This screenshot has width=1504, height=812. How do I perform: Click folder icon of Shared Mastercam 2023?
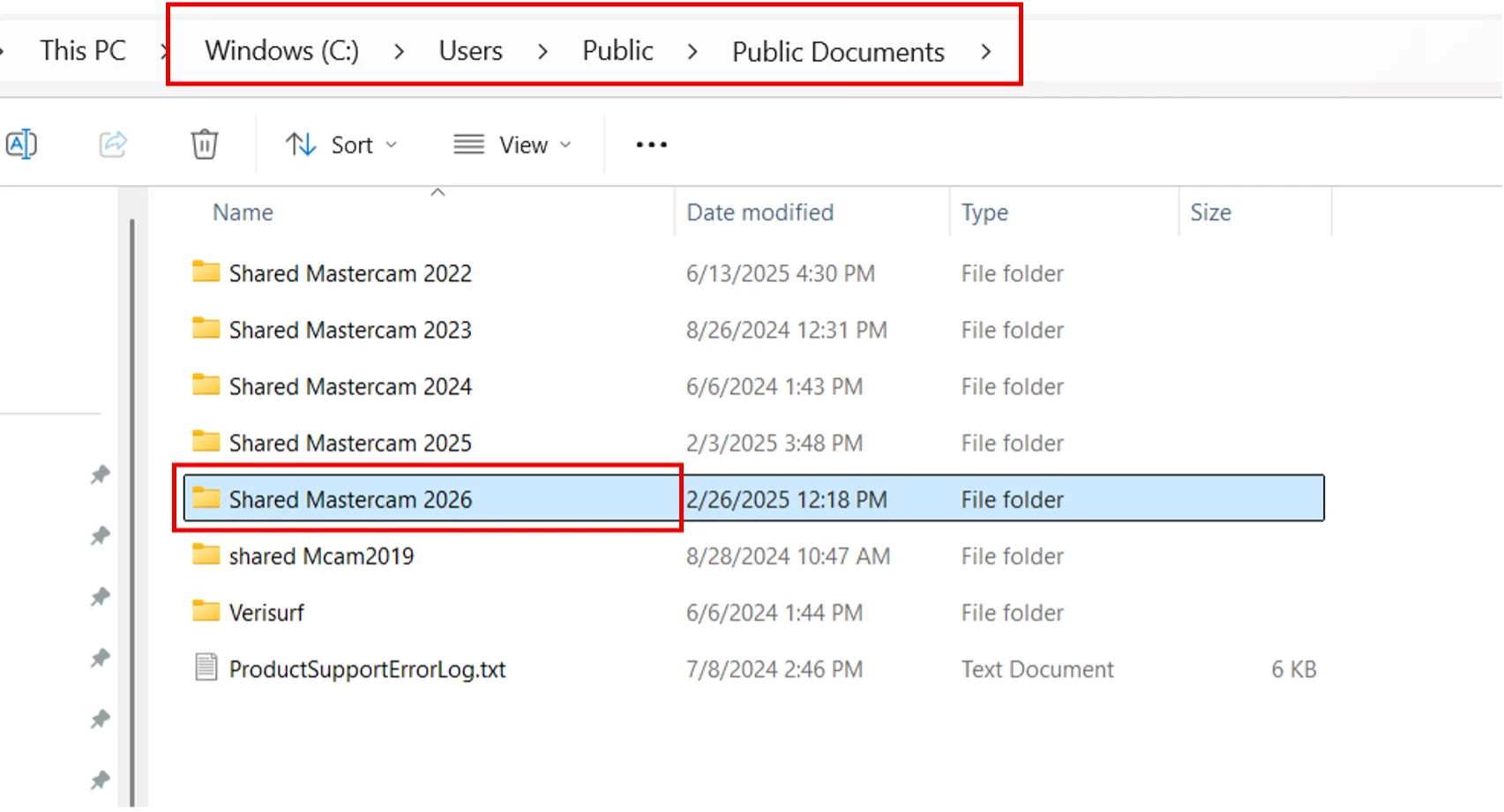(206, 328)
